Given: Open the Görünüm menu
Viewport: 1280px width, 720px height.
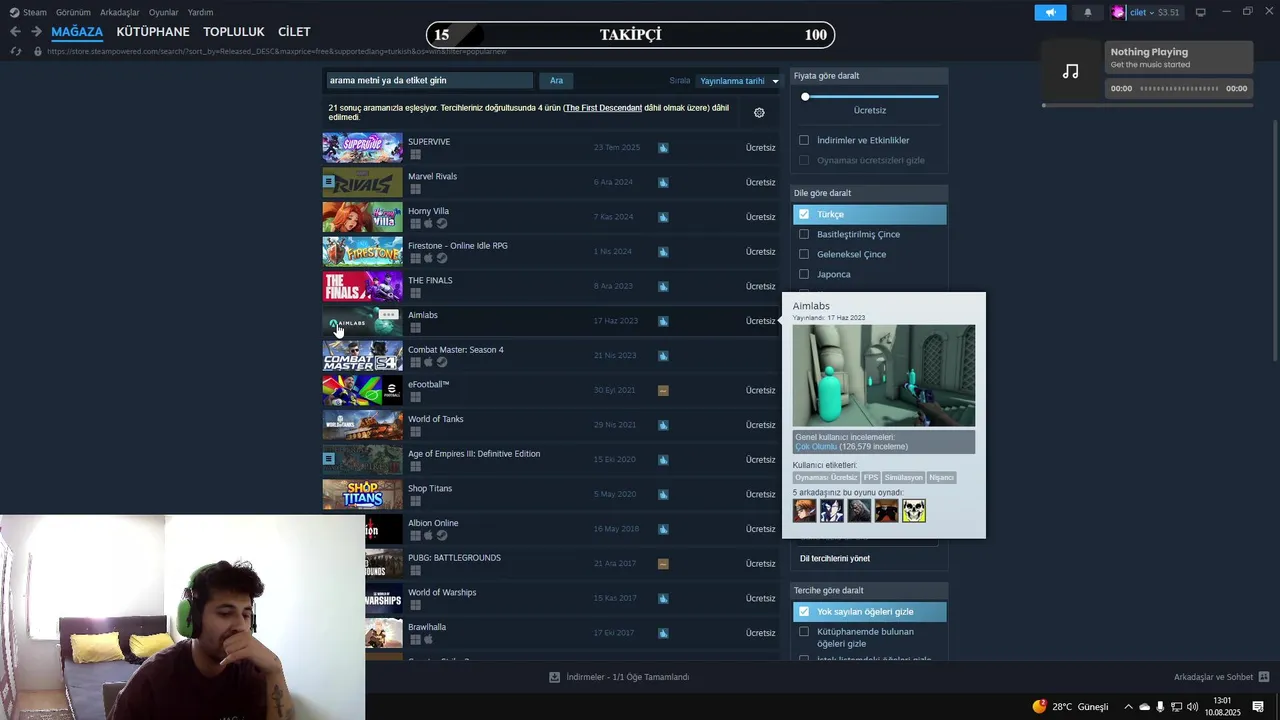Looking at the screenshot, I should [x=73, y=12].
